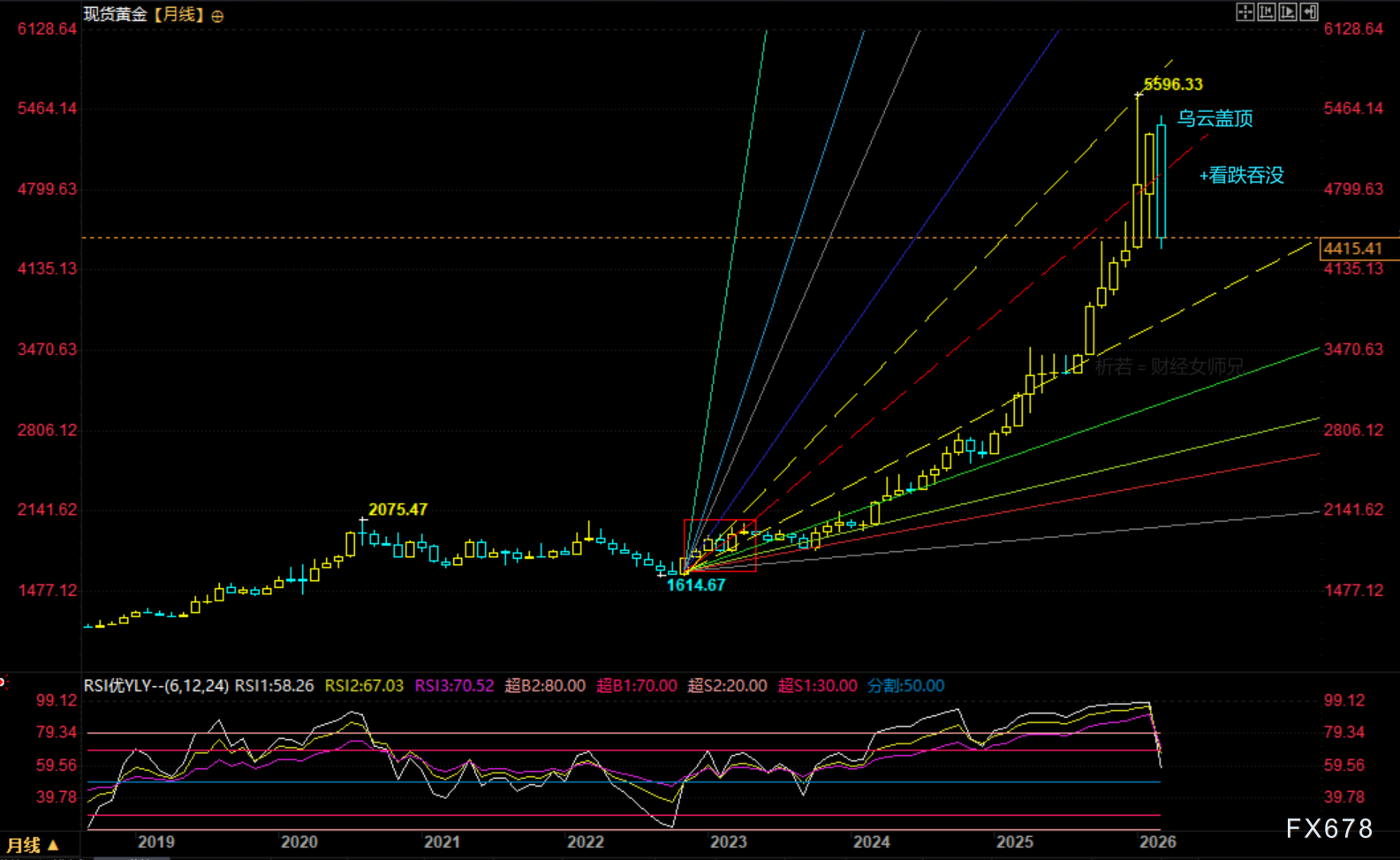Image resolution: width=1400 pixels, height=860 pixels.
Task: Click the red blinking dot indicator icon
Action: pos(3,681)
